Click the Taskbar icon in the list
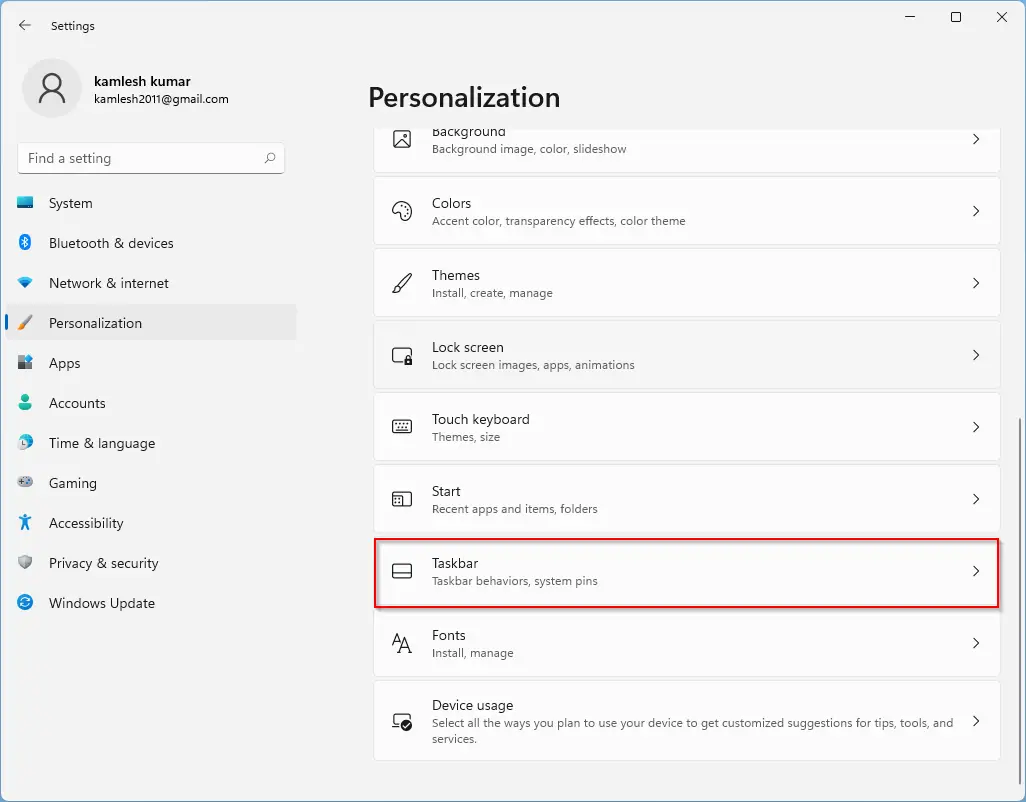Image resolution: width=1026 pixels, height=802 pixels. (402, 571)
